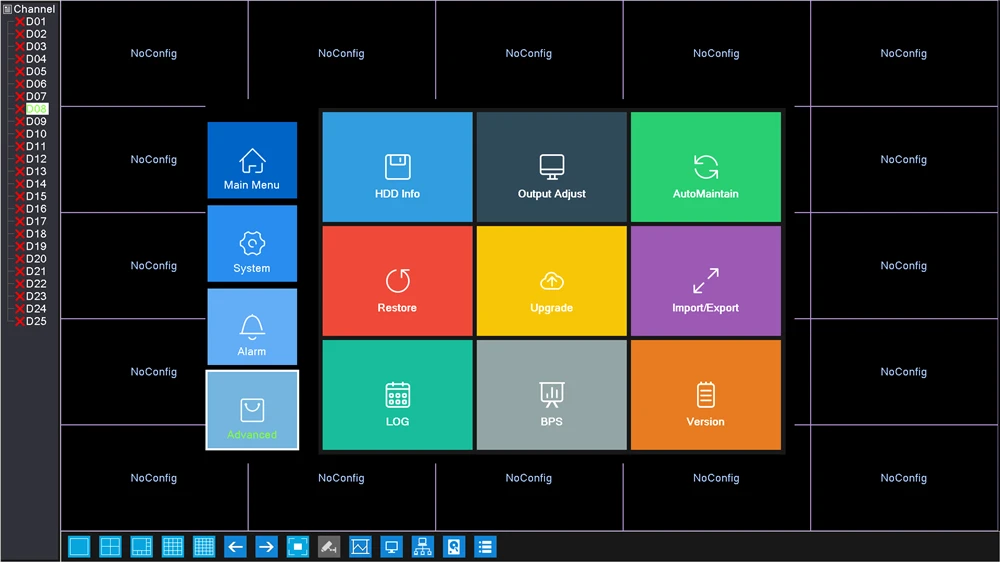Select channel D11 in the tree
Screen dimensions: 1000x562
[x=36, y=146]
